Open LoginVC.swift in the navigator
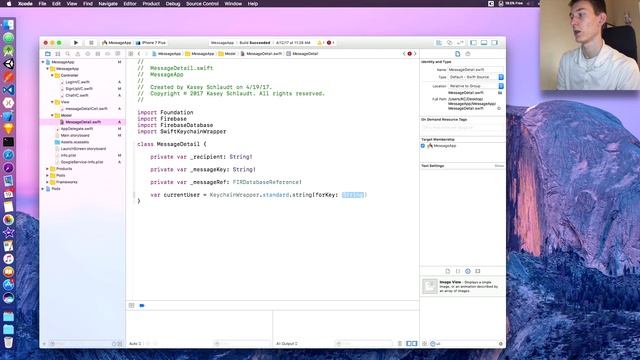 (78, 82)
